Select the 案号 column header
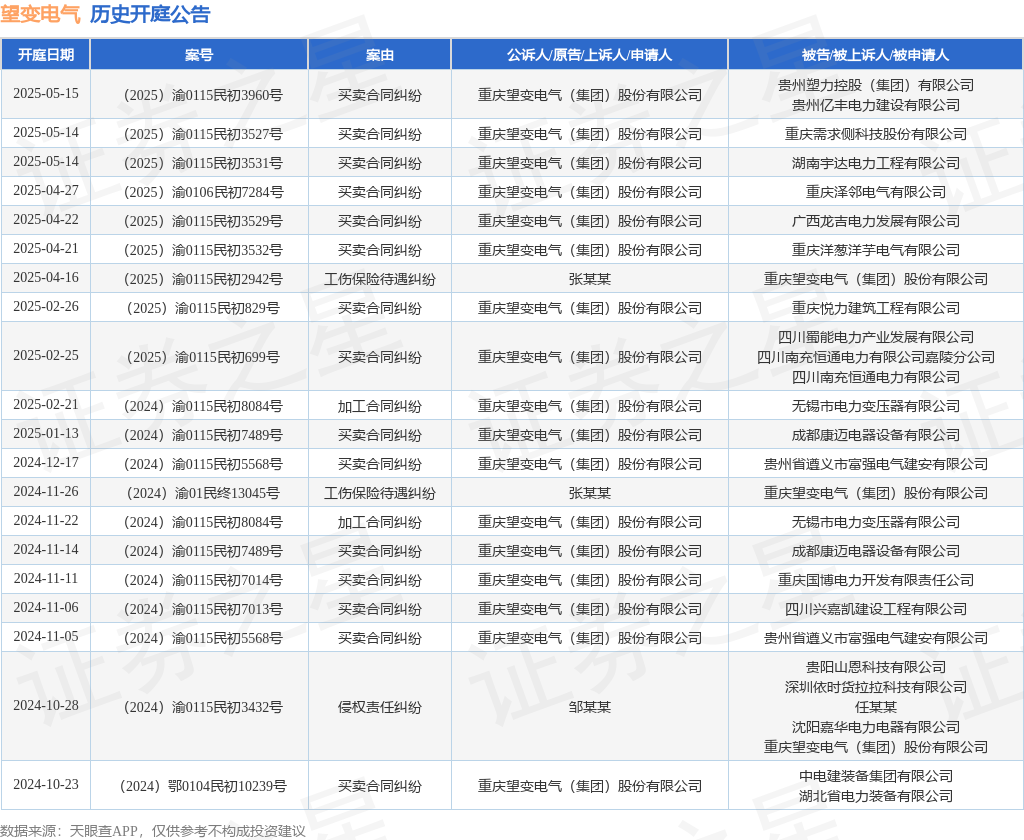The image size is (1024, 840). [199, 55]
